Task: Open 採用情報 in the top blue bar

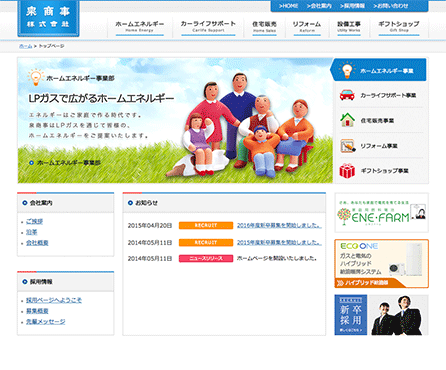Action: coord(352,6)
